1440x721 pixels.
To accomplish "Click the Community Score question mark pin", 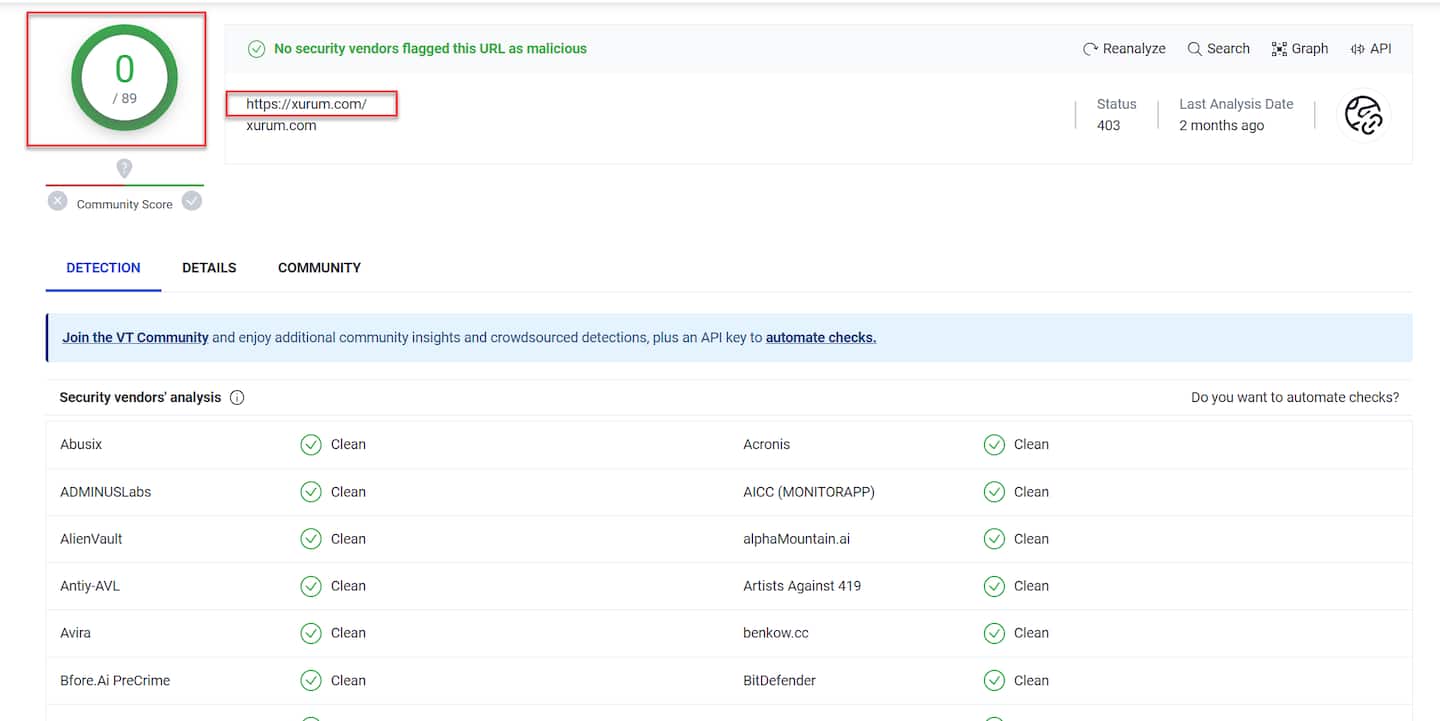I will 124,168.
